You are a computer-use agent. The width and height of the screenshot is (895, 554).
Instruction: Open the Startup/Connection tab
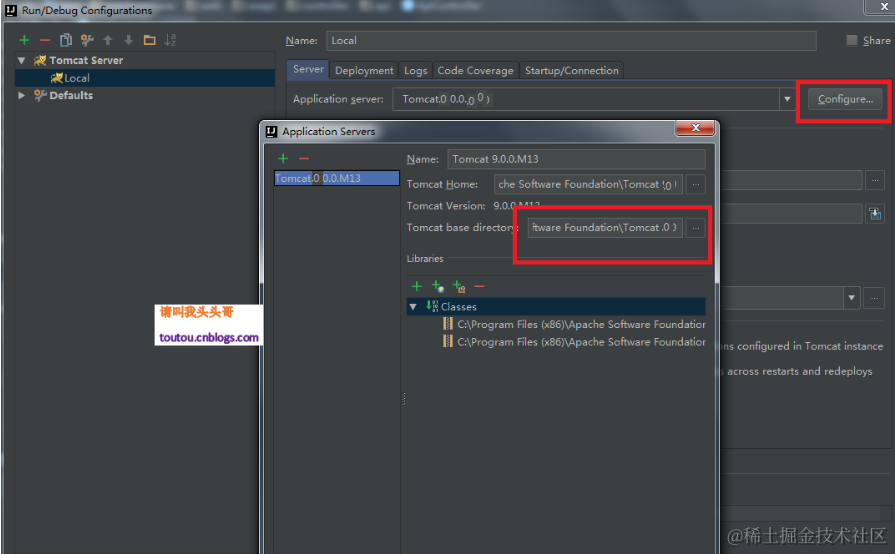(571, 70)
